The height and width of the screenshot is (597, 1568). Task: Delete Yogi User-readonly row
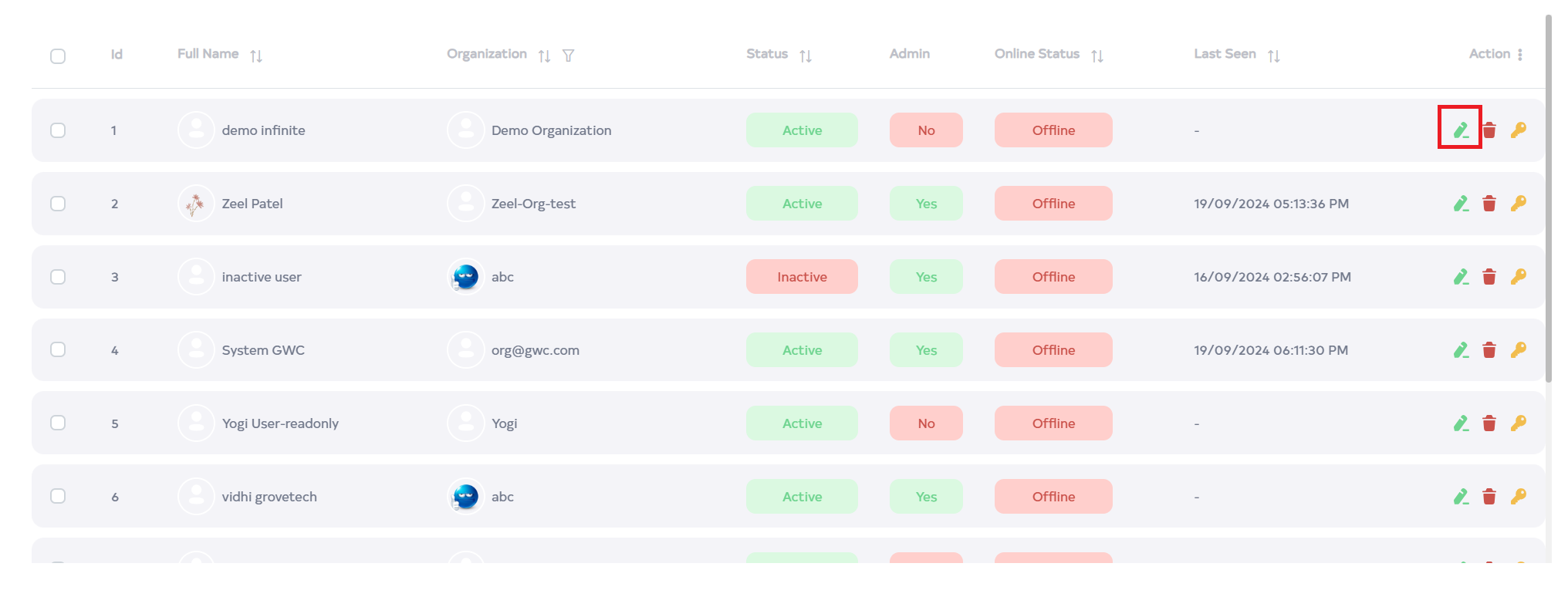point(1489,423)
